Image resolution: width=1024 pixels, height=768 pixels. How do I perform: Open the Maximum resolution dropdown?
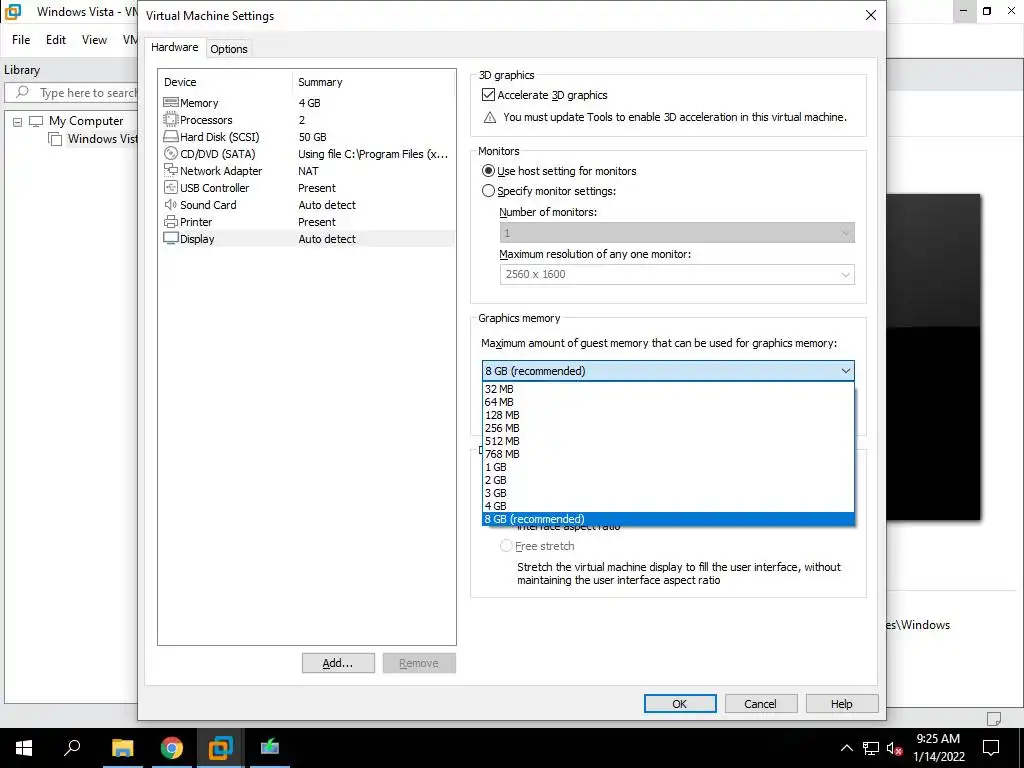pyautogui.click(x=677, y=274)
